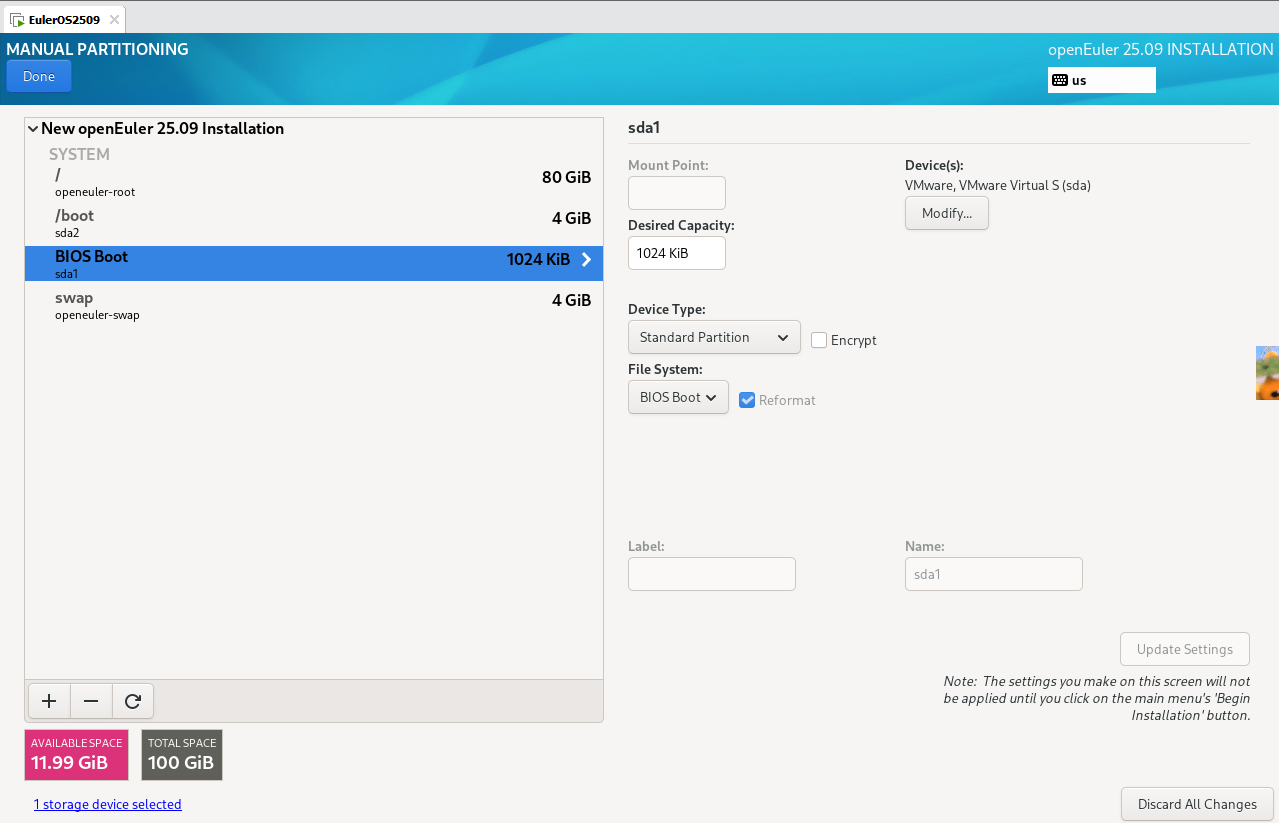Click the VMware Virtual S (sda) device text

998,185
